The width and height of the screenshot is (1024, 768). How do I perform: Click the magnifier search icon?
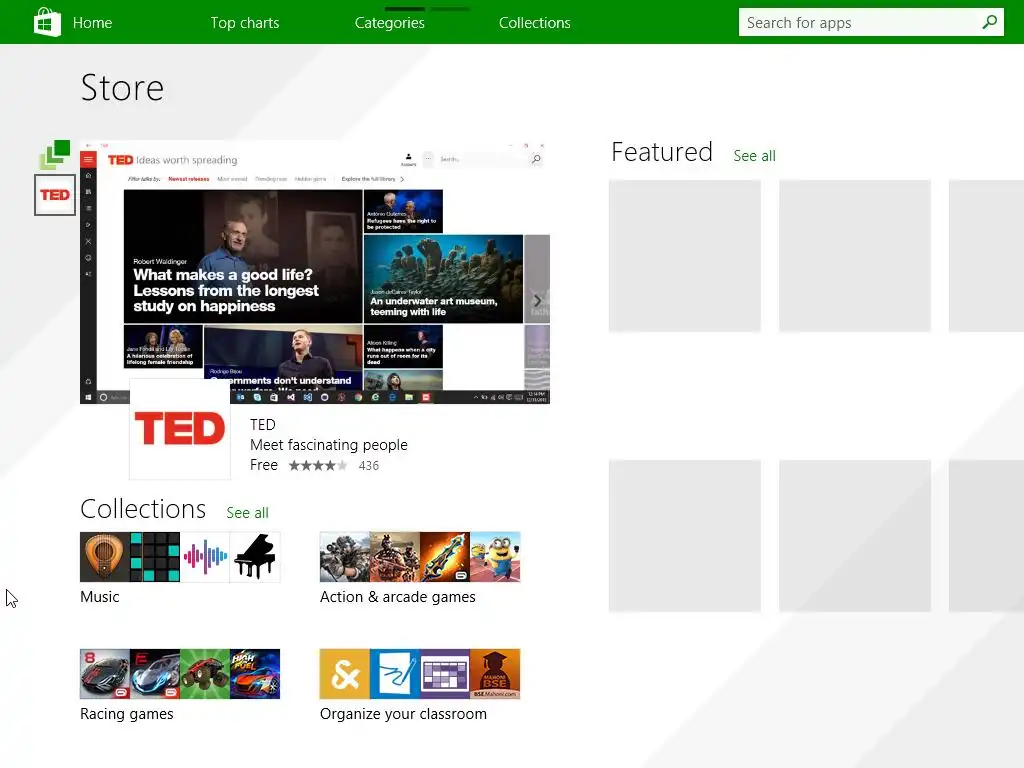pyautogui.click(x=989, y=23)
